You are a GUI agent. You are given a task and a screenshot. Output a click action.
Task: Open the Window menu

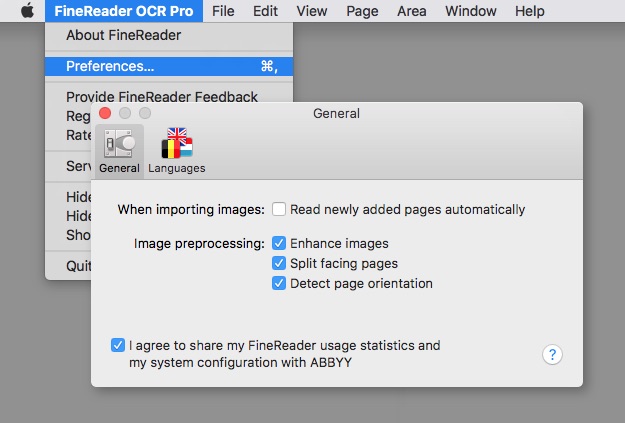pyautogui.click(x=469, y=11)
